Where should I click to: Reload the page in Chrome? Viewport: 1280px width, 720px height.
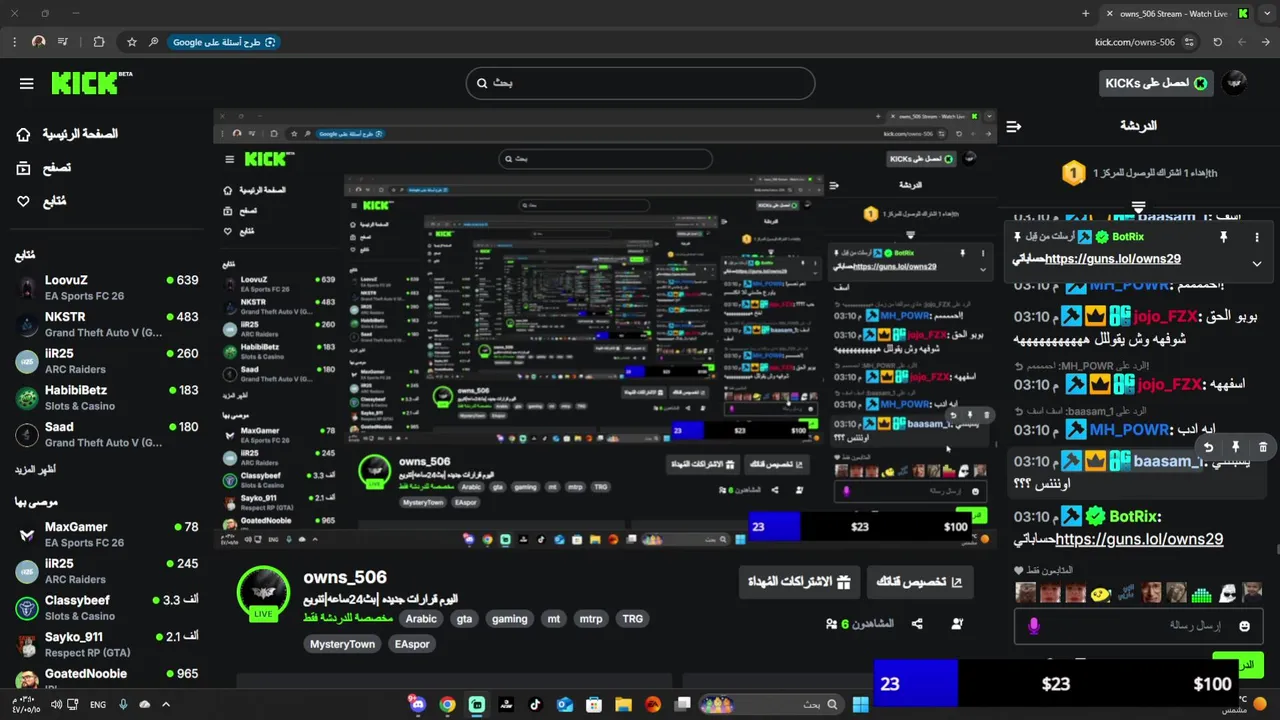1217,42
